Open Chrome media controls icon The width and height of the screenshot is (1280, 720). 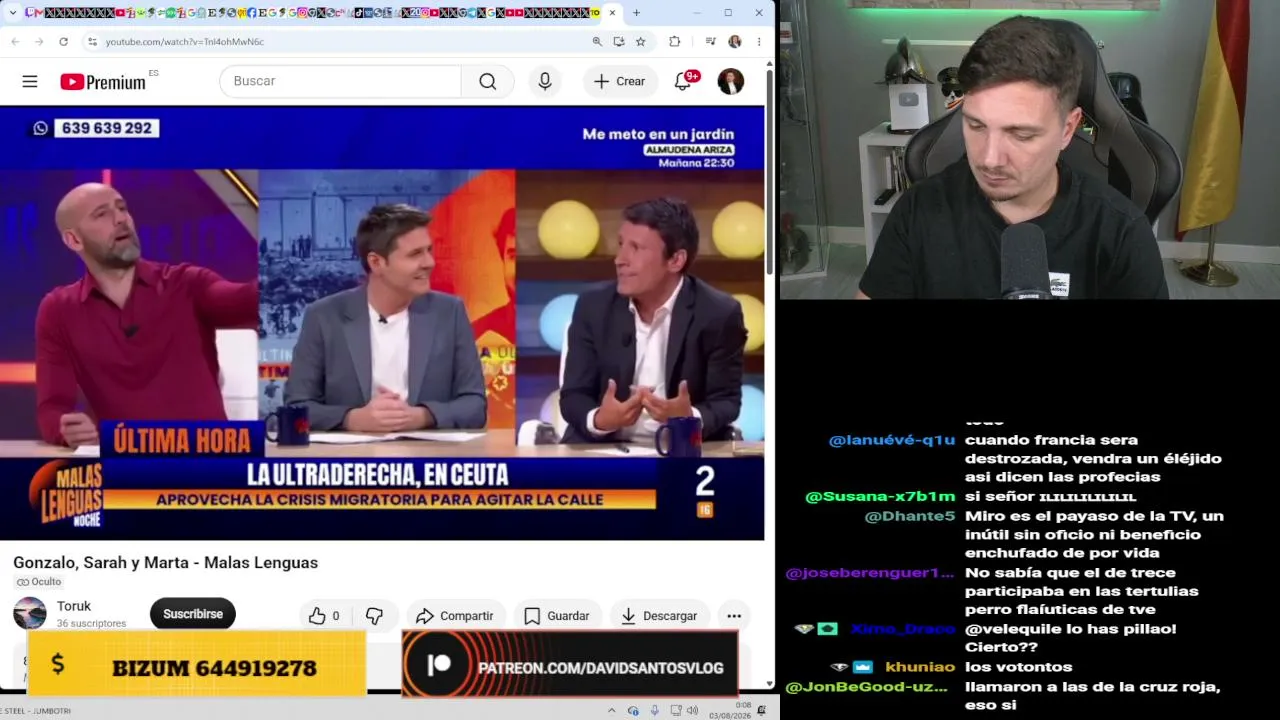710,41
